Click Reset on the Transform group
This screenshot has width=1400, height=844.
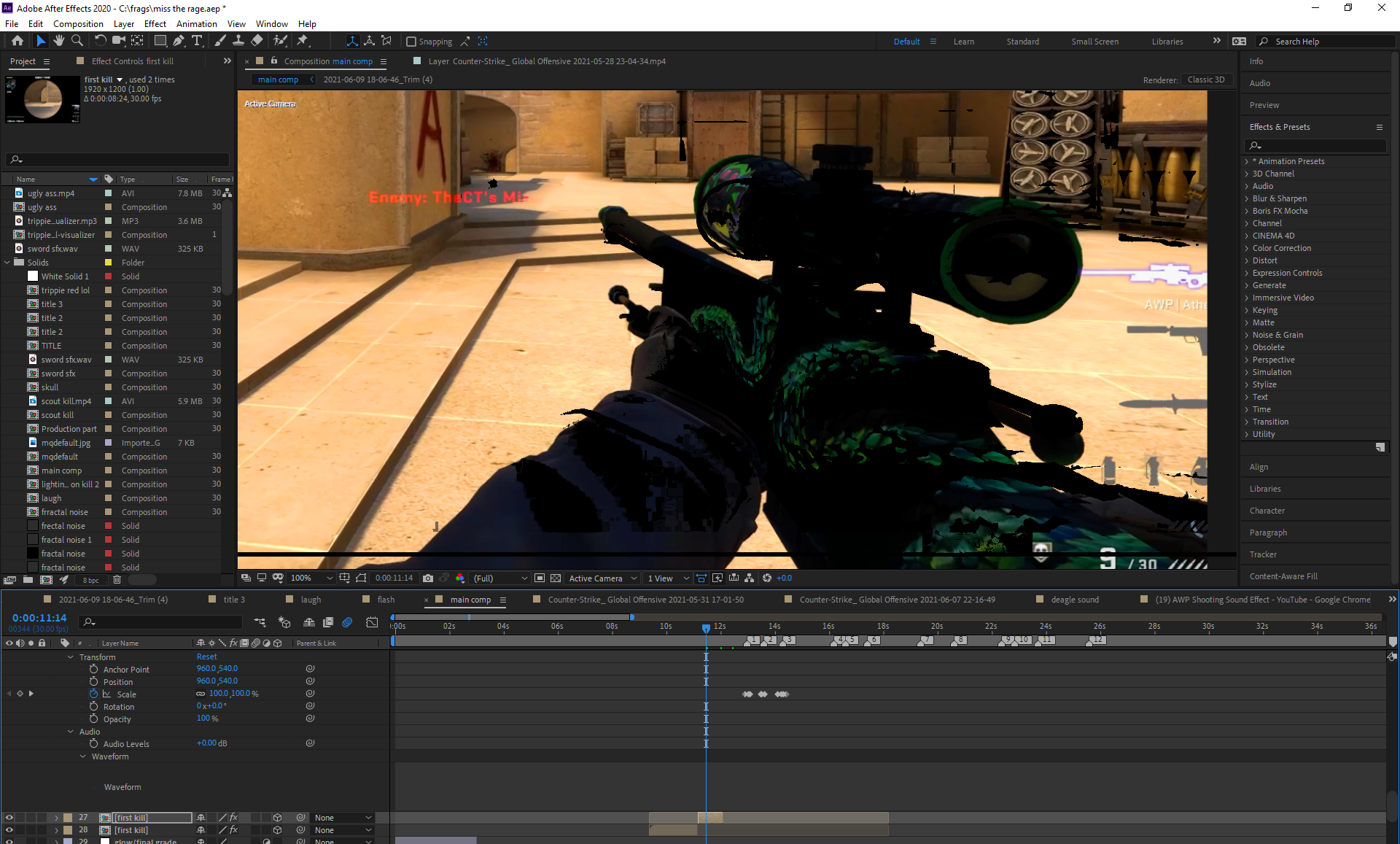point(206,657)
